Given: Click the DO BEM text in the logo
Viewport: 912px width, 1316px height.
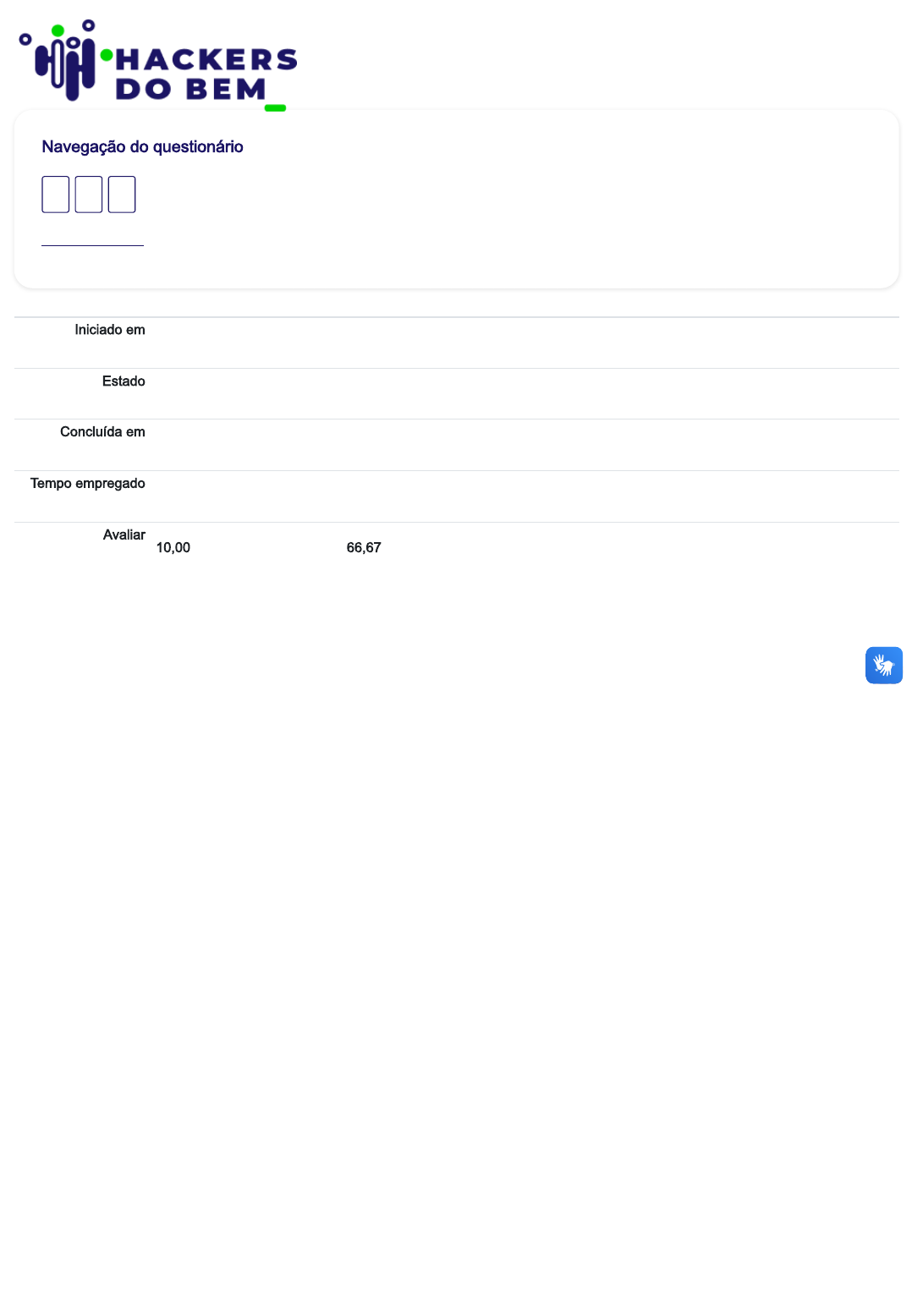Looking at the screenshot, I should 190,88.
